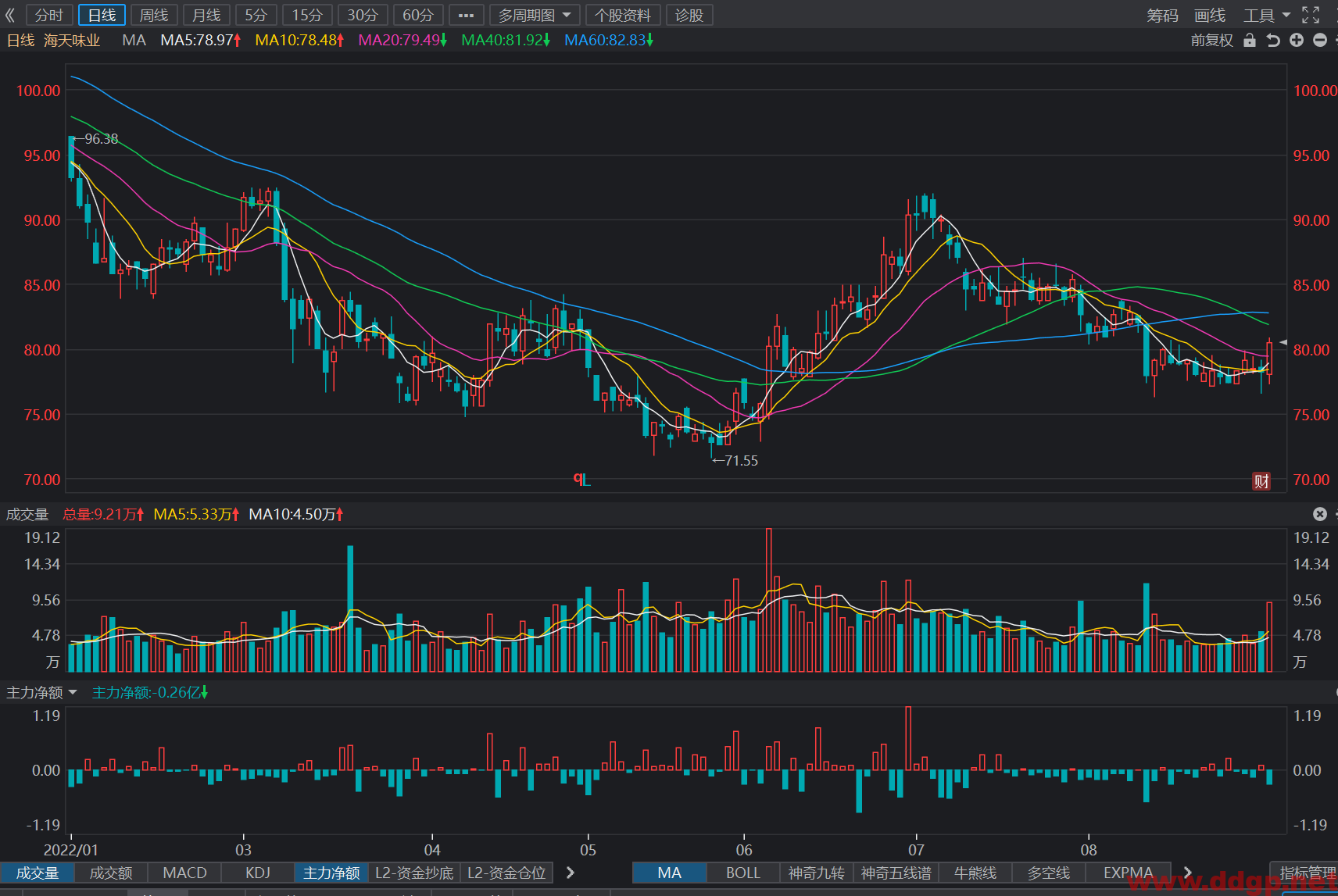Close the 成交量 volume sub-panel
1338x896 pixels.
pyautogui.click(x=1320, y=514)
